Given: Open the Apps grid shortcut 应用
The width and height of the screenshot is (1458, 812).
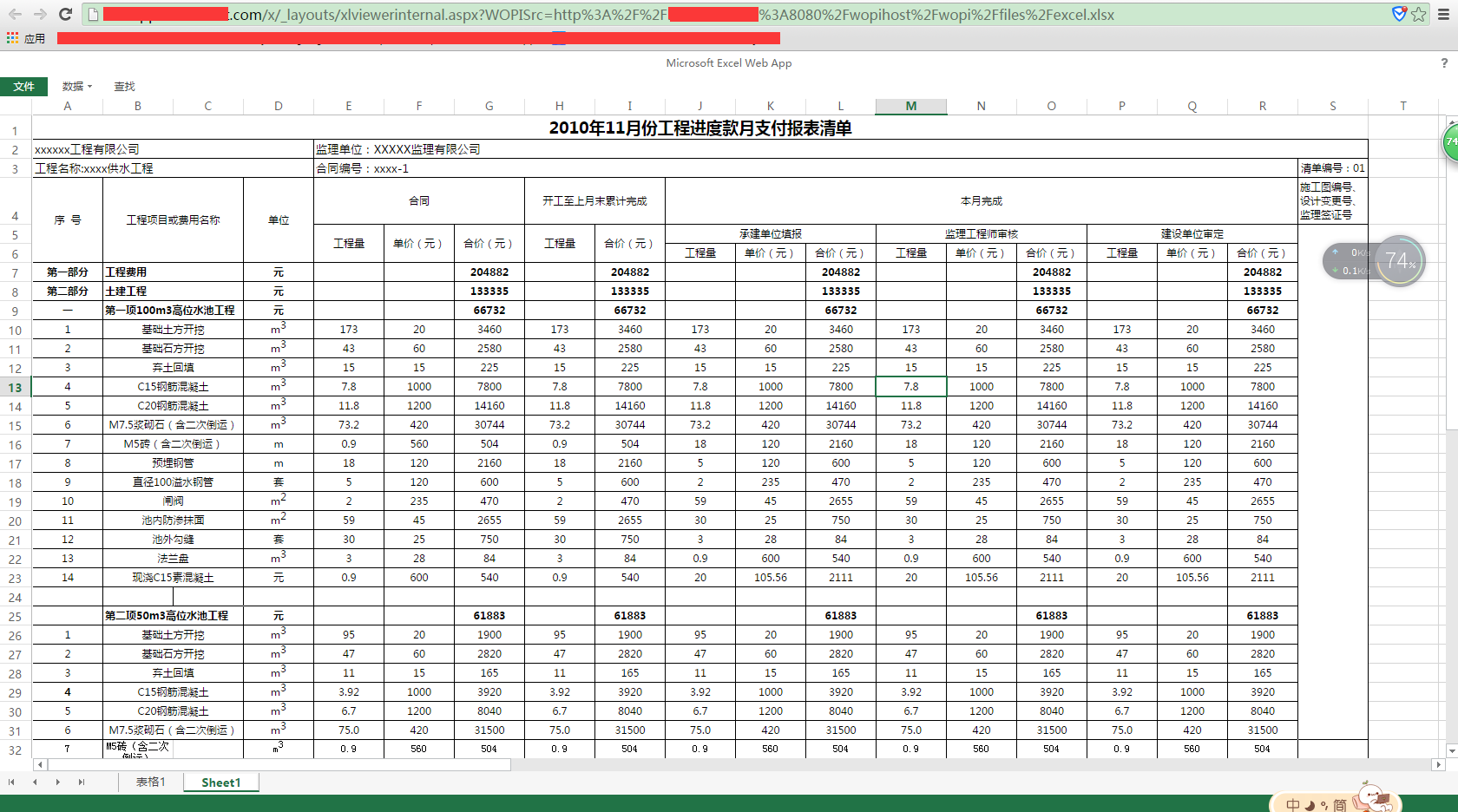Looking at the screenshot, I should point(25,38).
